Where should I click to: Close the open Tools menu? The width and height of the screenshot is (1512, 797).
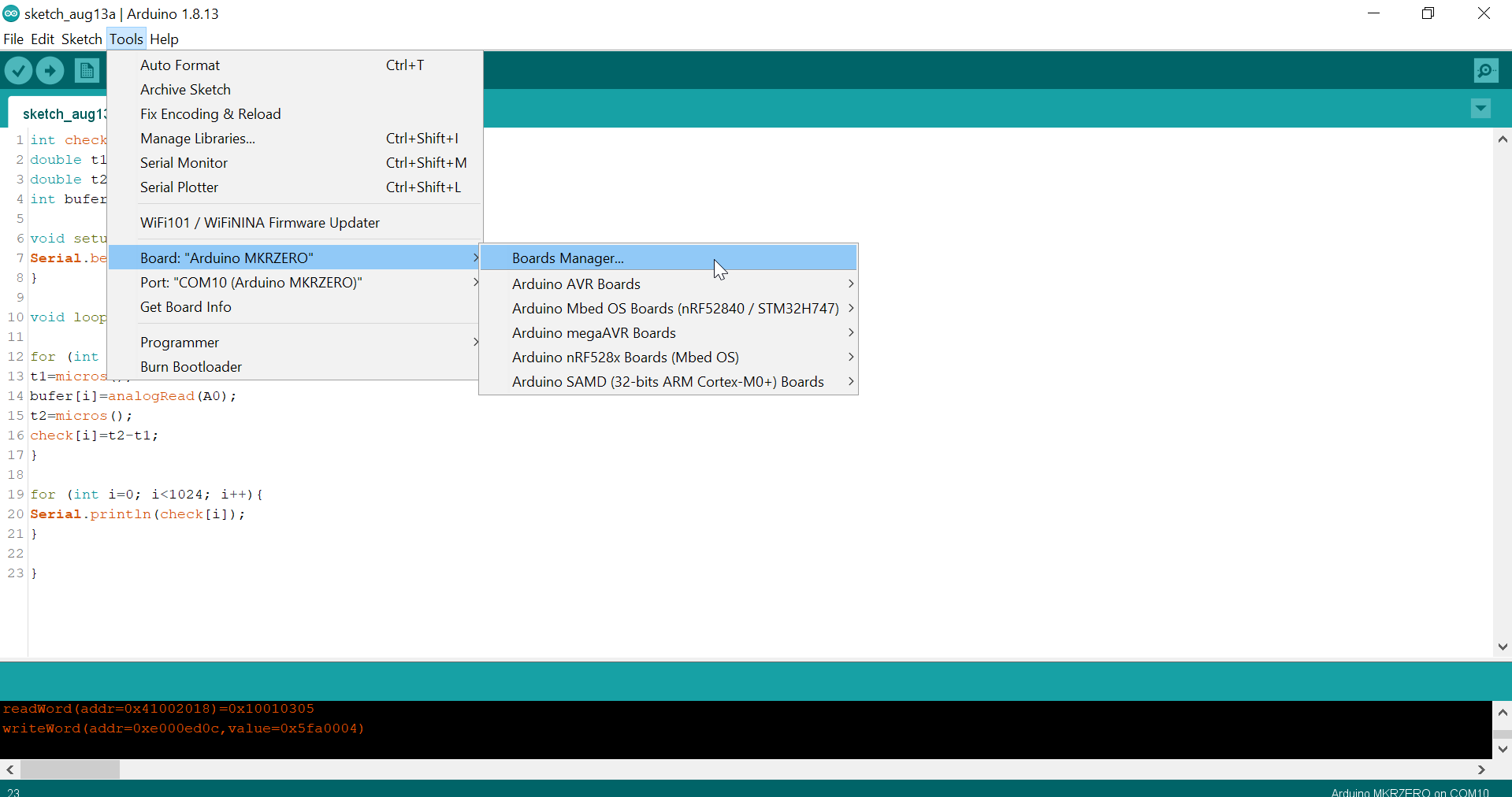pos(126,39)
